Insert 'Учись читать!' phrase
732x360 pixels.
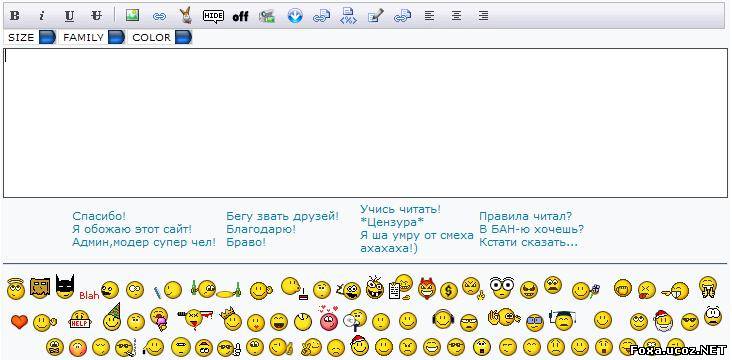401,210
